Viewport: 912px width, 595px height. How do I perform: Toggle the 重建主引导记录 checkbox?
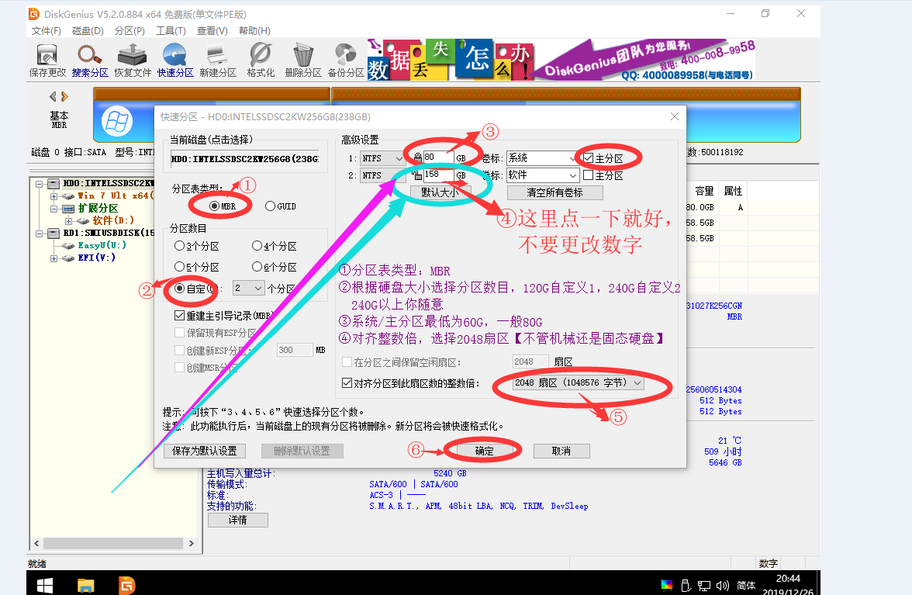(179, 316)
